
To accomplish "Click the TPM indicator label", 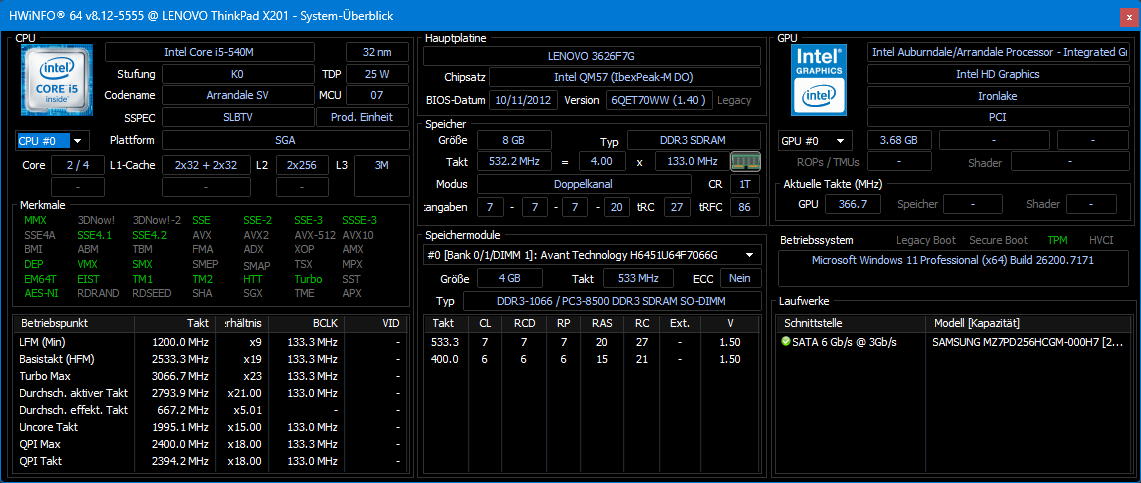I will [x=1057, y=240].
